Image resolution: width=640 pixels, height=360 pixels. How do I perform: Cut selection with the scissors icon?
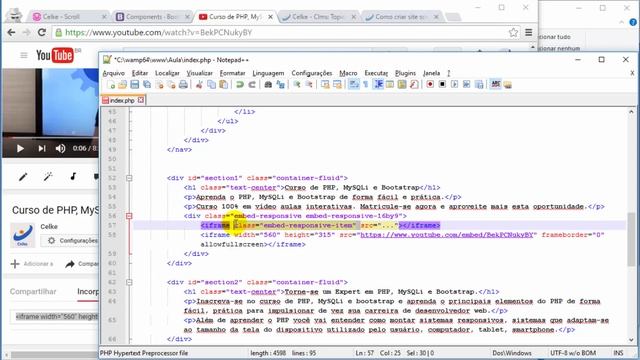[x=199, y=84]
